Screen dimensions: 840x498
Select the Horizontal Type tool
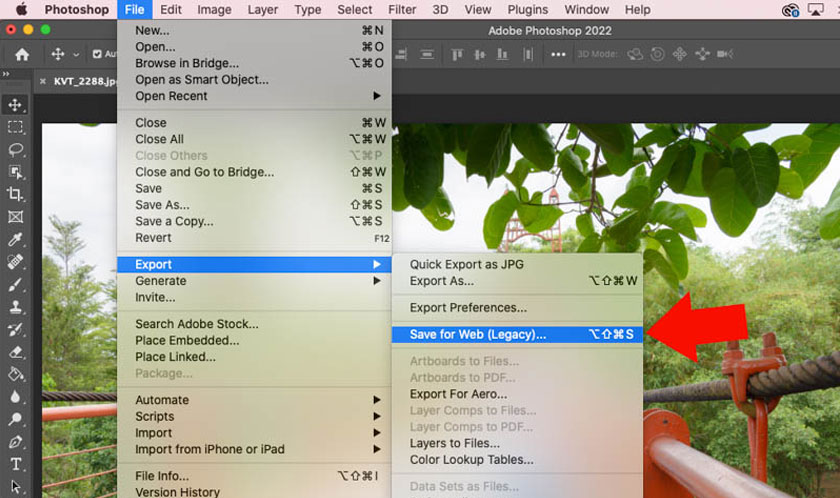pyautogui.click(x=15, y=464)
